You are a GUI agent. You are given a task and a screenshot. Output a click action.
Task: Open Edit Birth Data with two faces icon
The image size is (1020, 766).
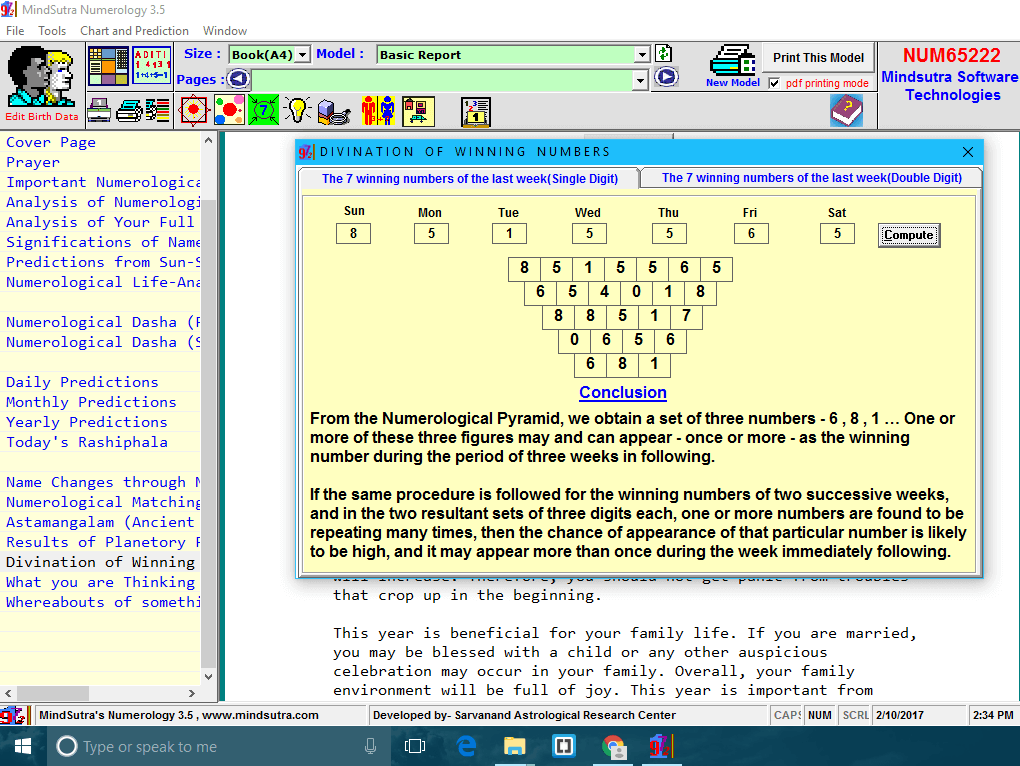[x=42, y=84]
